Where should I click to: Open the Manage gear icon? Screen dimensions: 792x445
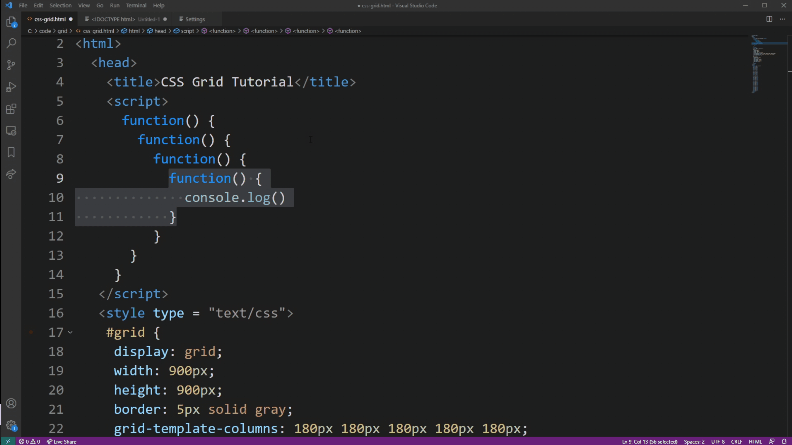11,425
